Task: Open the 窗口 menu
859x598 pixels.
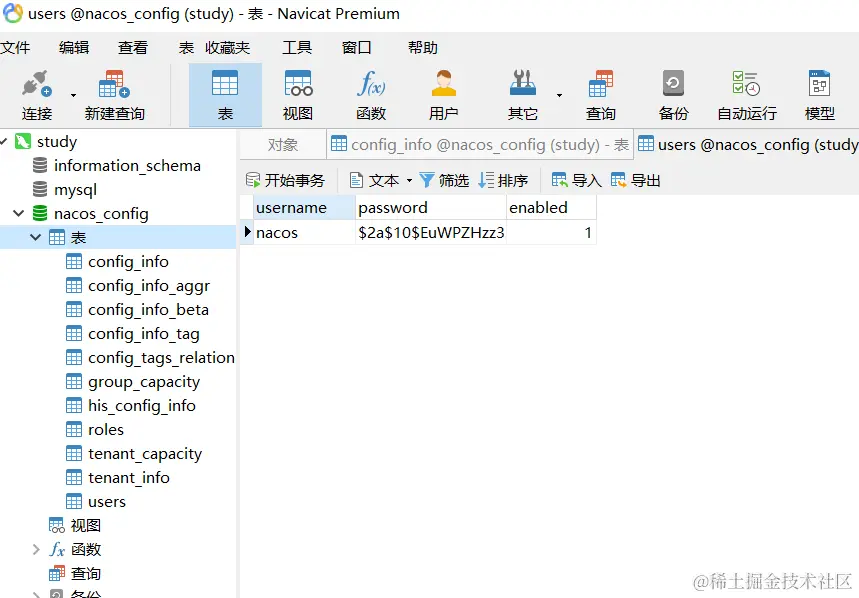Action: (x=357, y=48)
